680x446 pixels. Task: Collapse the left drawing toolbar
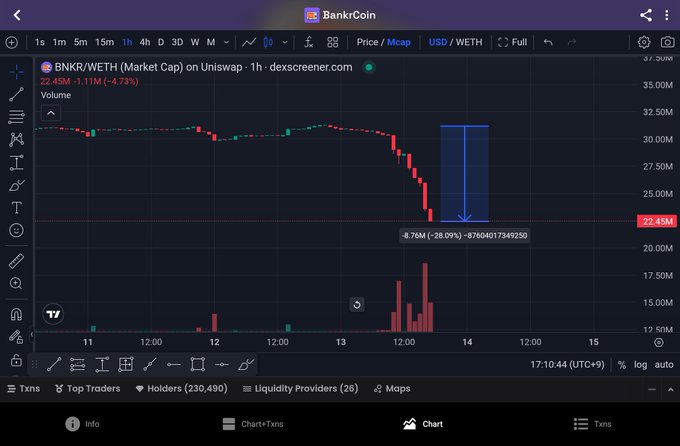pos(32,334)
